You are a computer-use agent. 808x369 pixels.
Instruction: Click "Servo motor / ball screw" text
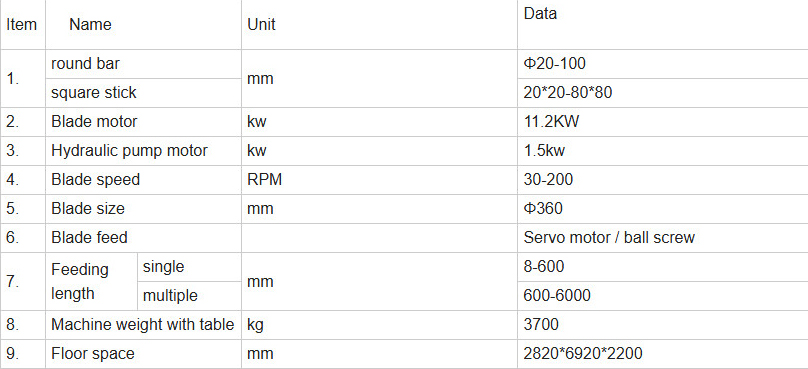[x=609, y=238]
